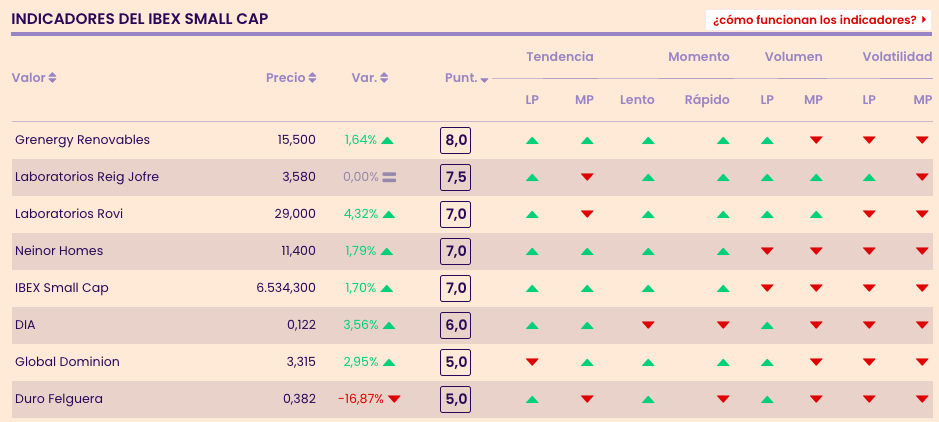Click the equals icon in Laboratorios Reig Jofre row
Viewport: 939px width, 422px height.
(389, 177)
